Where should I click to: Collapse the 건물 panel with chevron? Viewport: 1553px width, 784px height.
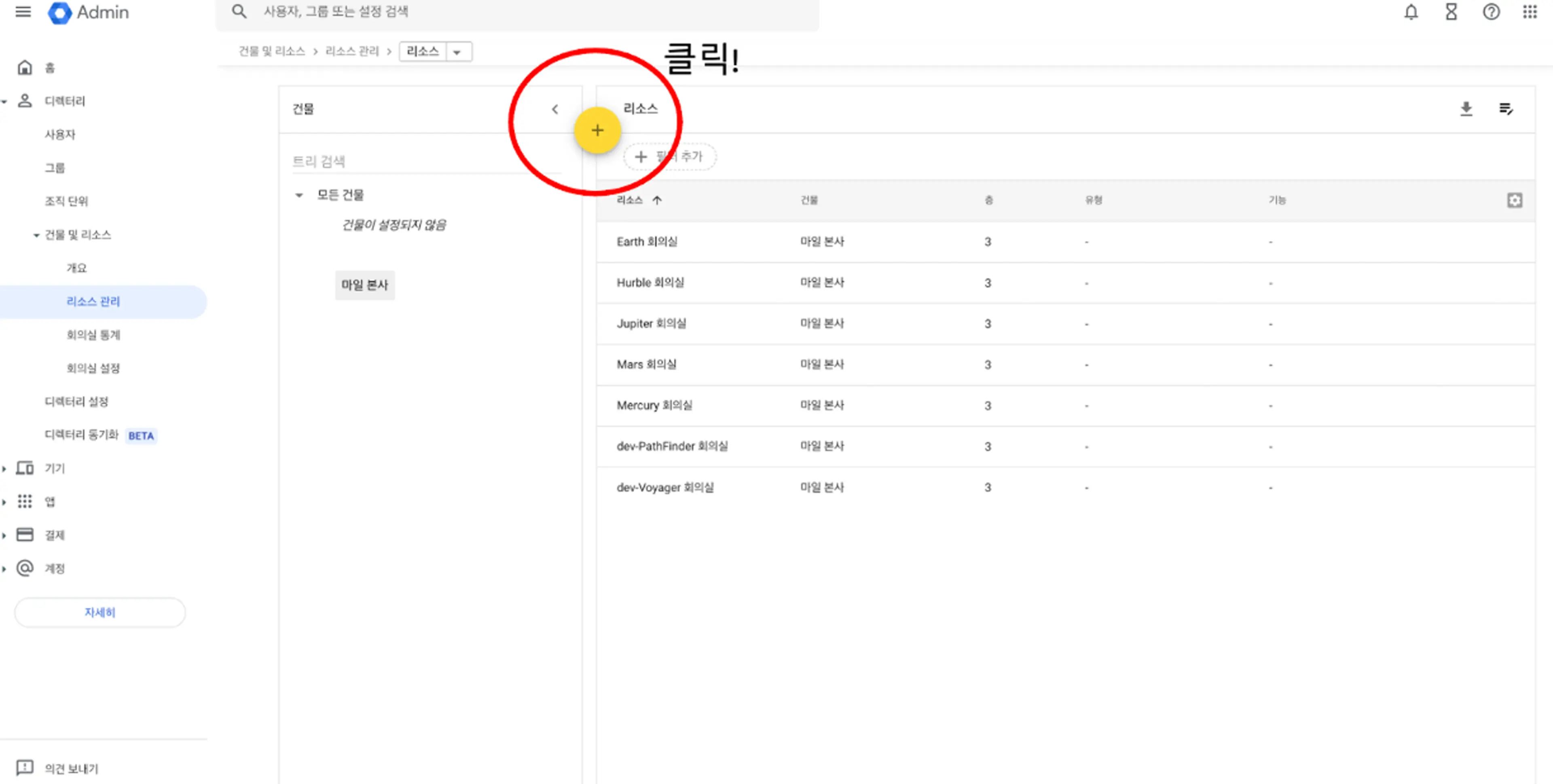point(554,109)
